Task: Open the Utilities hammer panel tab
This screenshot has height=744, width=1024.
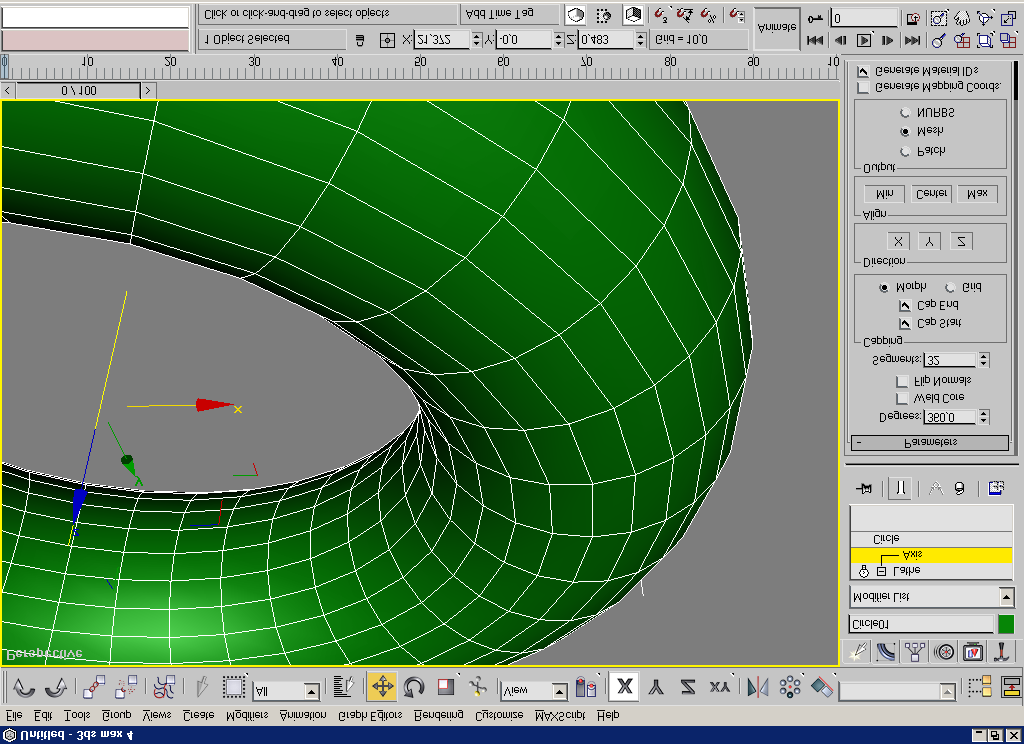Action: pyautogui.click(x=1001, y=651)
